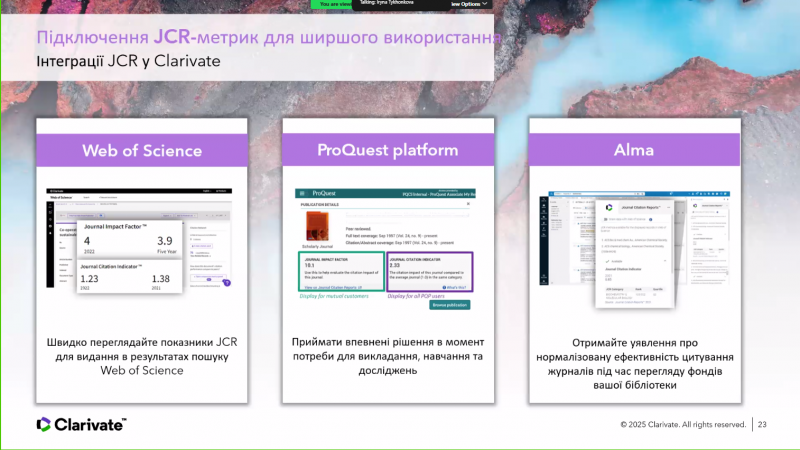Open the Web of Science screenshot thumbnail
This screenshot has width=800, height=450.
pyautogui.click(x=139, y=240)
